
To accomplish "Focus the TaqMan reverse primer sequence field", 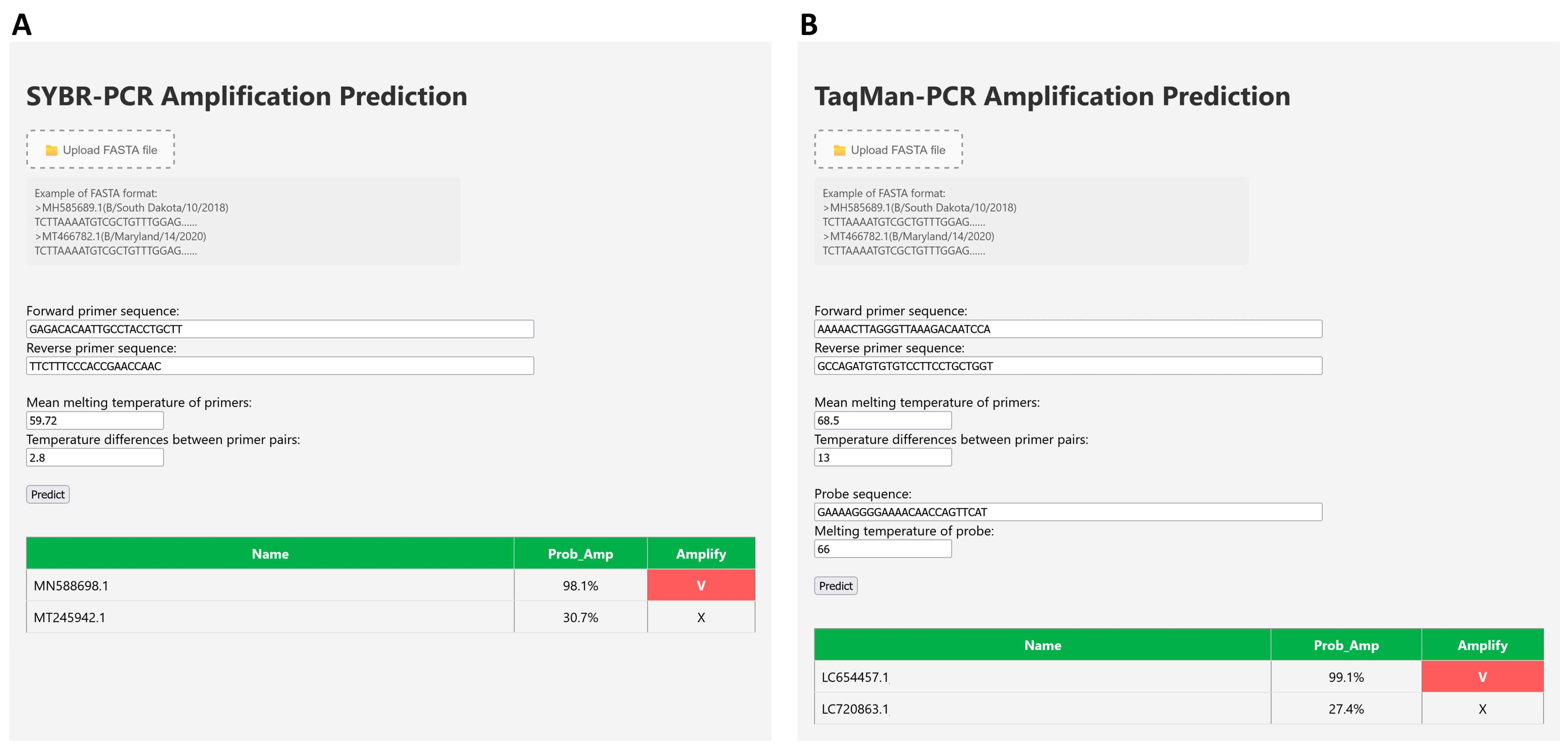I will coord(1068,366).
